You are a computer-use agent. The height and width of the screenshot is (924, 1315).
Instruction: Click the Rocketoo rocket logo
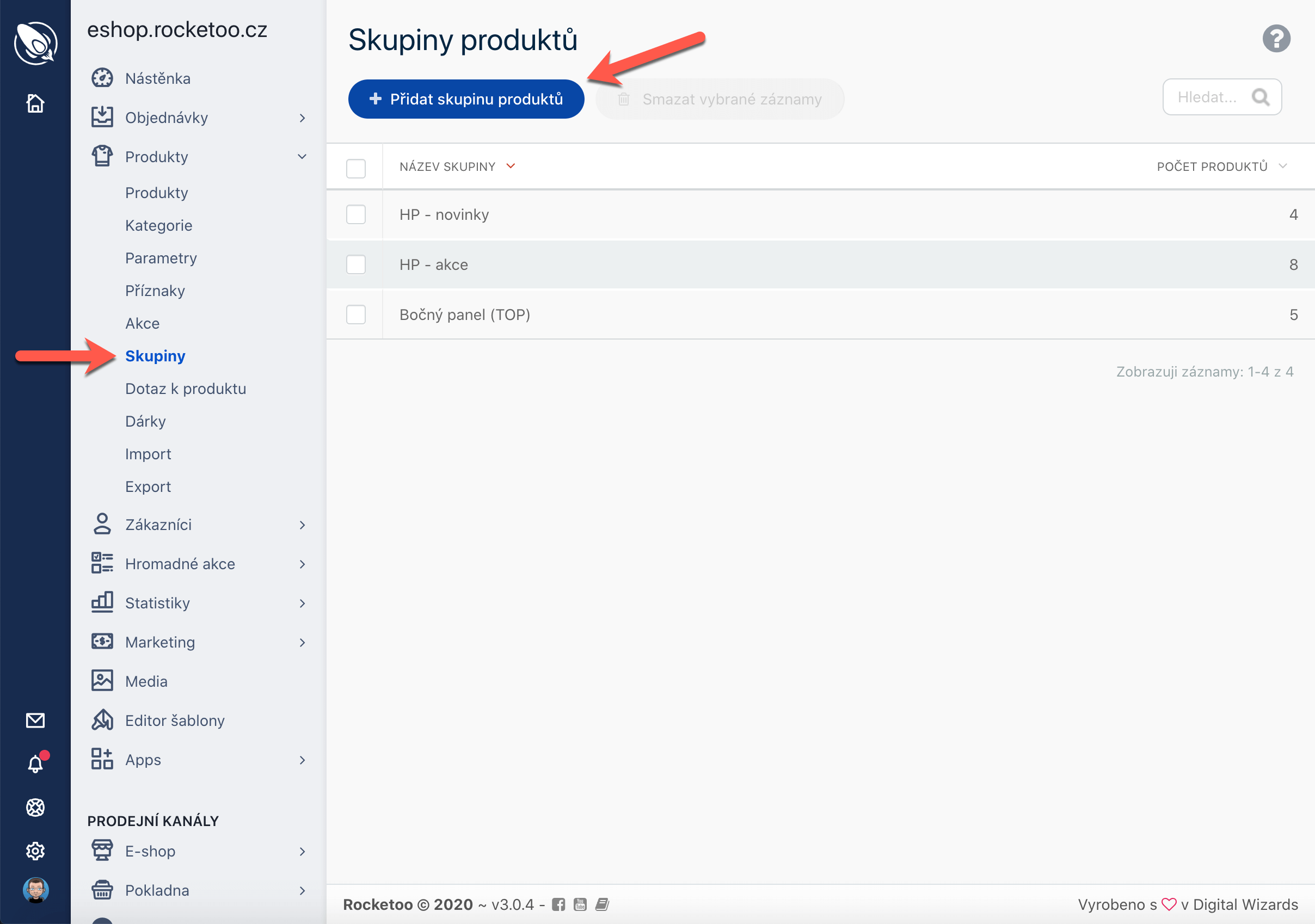[x=35, y=43]
